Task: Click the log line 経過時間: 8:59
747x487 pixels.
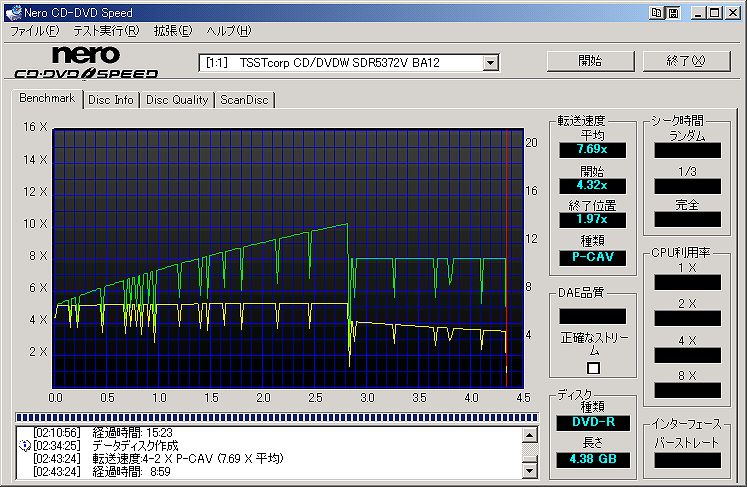Action: (131, 472)
